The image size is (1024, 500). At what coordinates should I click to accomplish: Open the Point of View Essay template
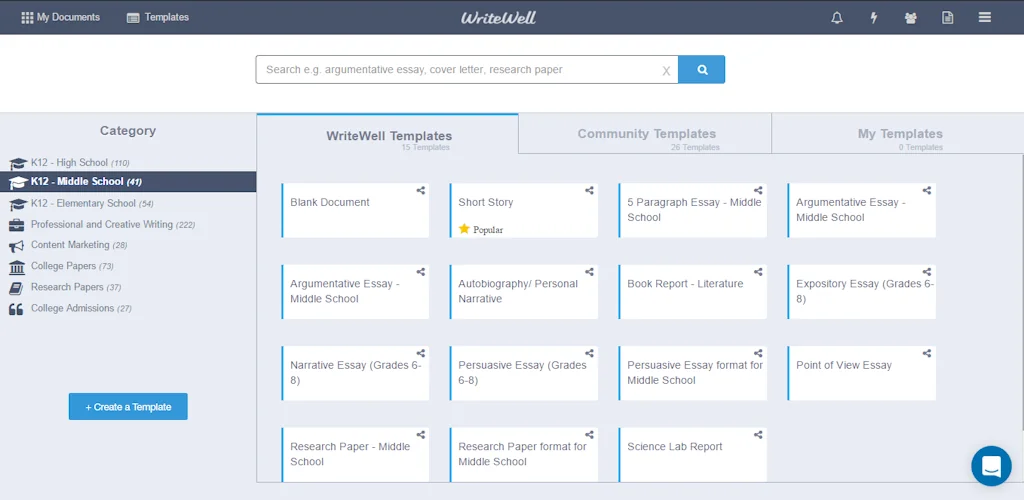coord(861,373)
